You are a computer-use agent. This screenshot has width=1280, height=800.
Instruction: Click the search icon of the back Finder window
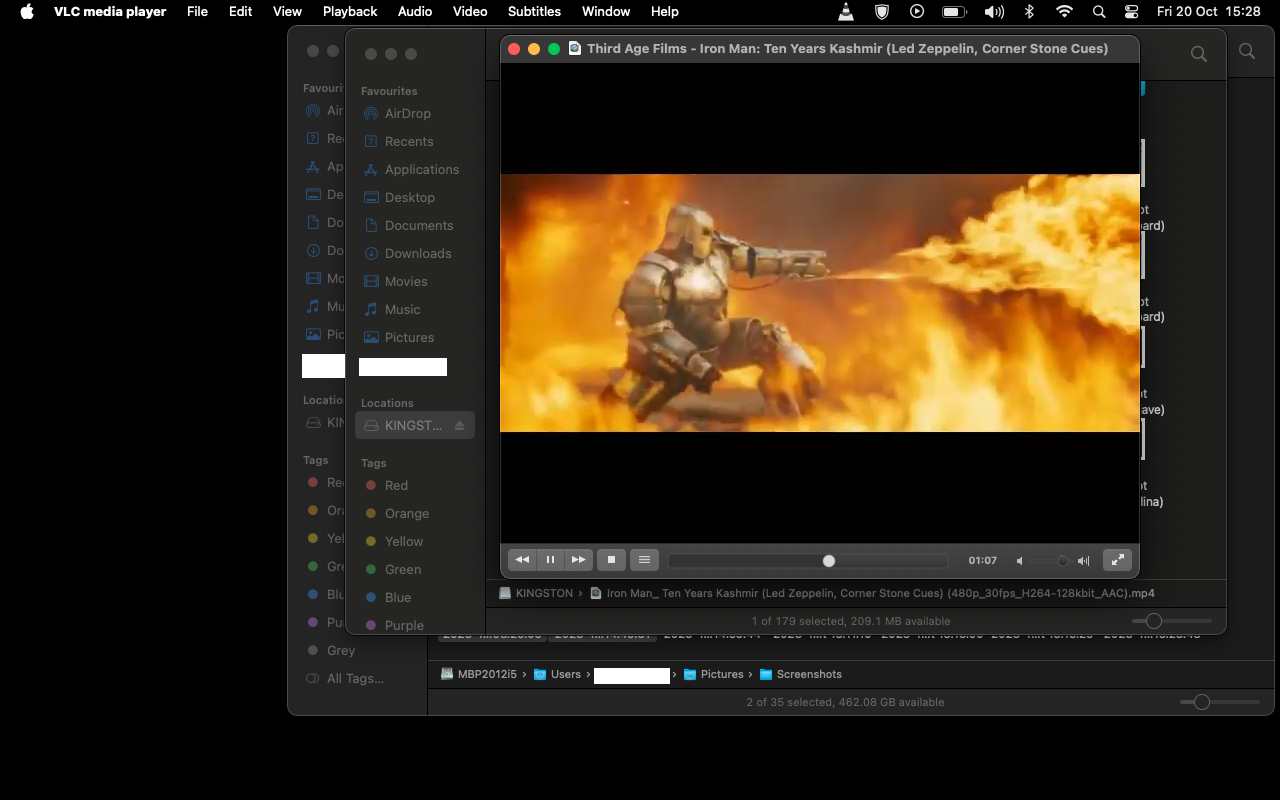[1246, 51]
